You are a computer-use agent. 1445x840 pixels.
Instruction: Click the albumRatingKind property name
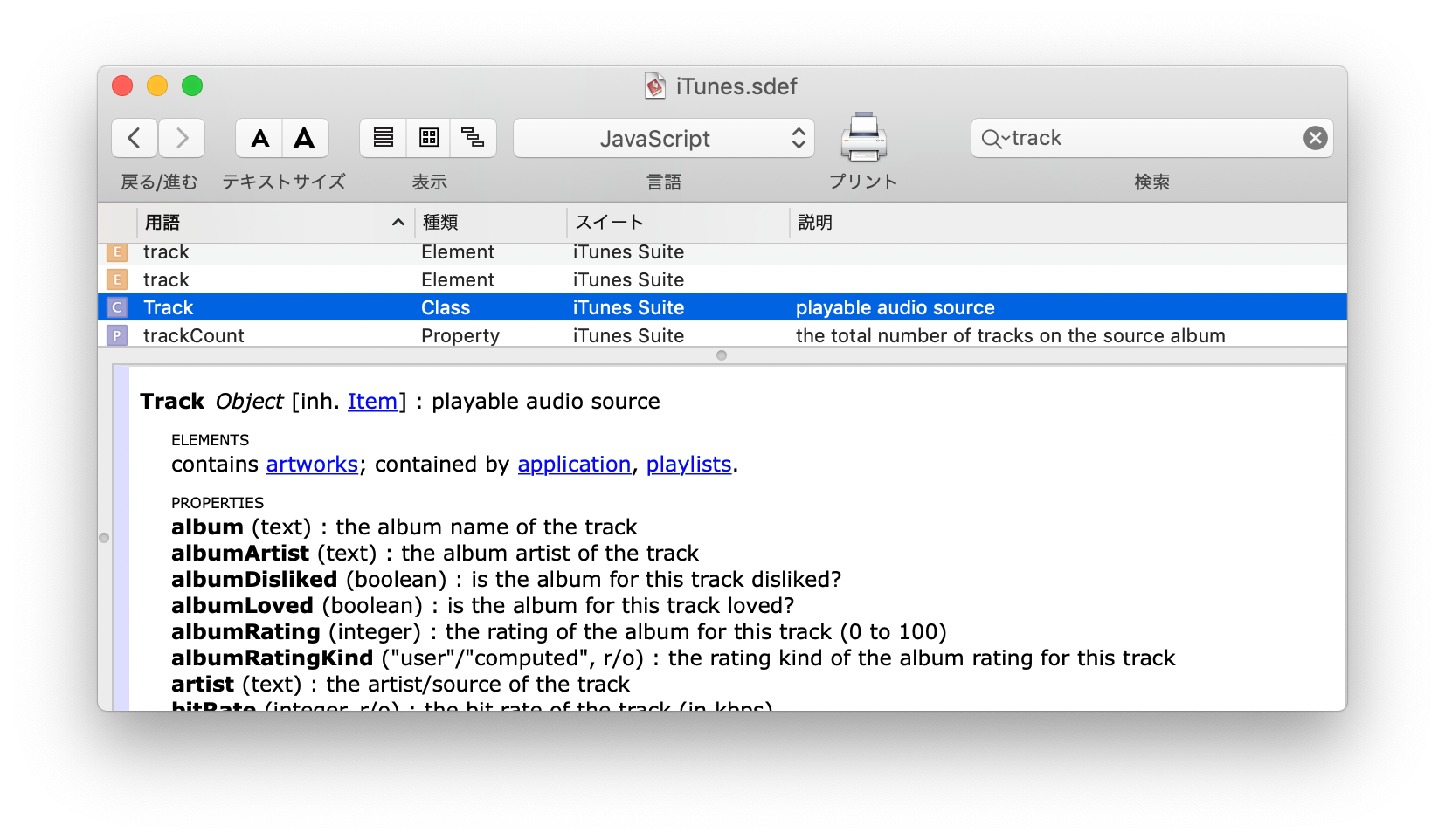click(x=273, y=658)
